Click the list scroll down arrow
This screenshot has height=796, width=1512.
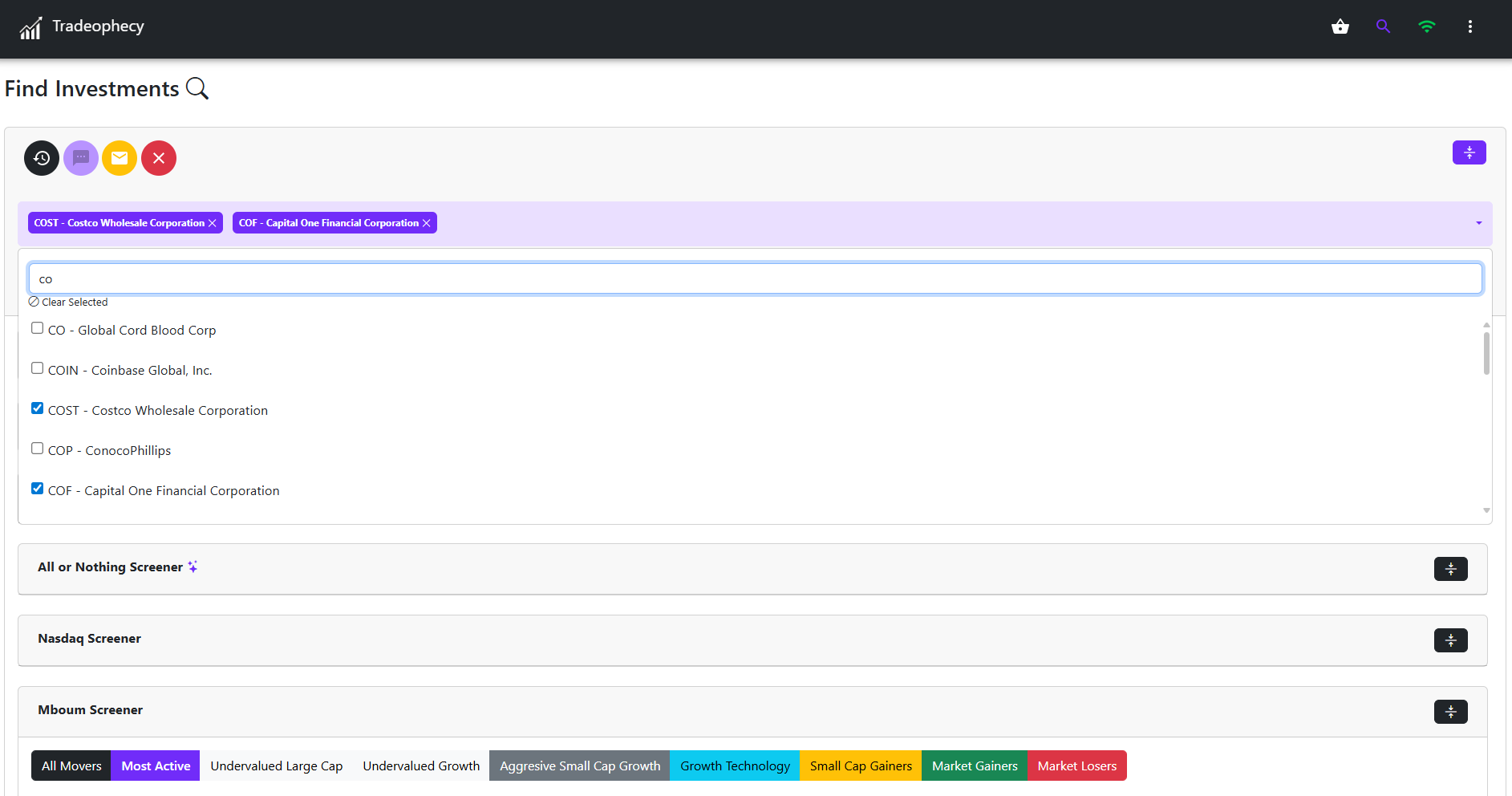pyautogui.click(x=1486, y=510)
